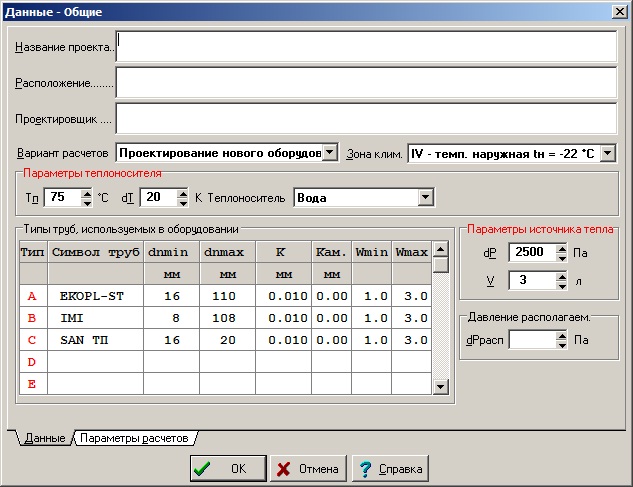Increase Tп value with up arrow
Image resolution: width=633 pixels, height=487 pixels.
(x=87, y=193)
